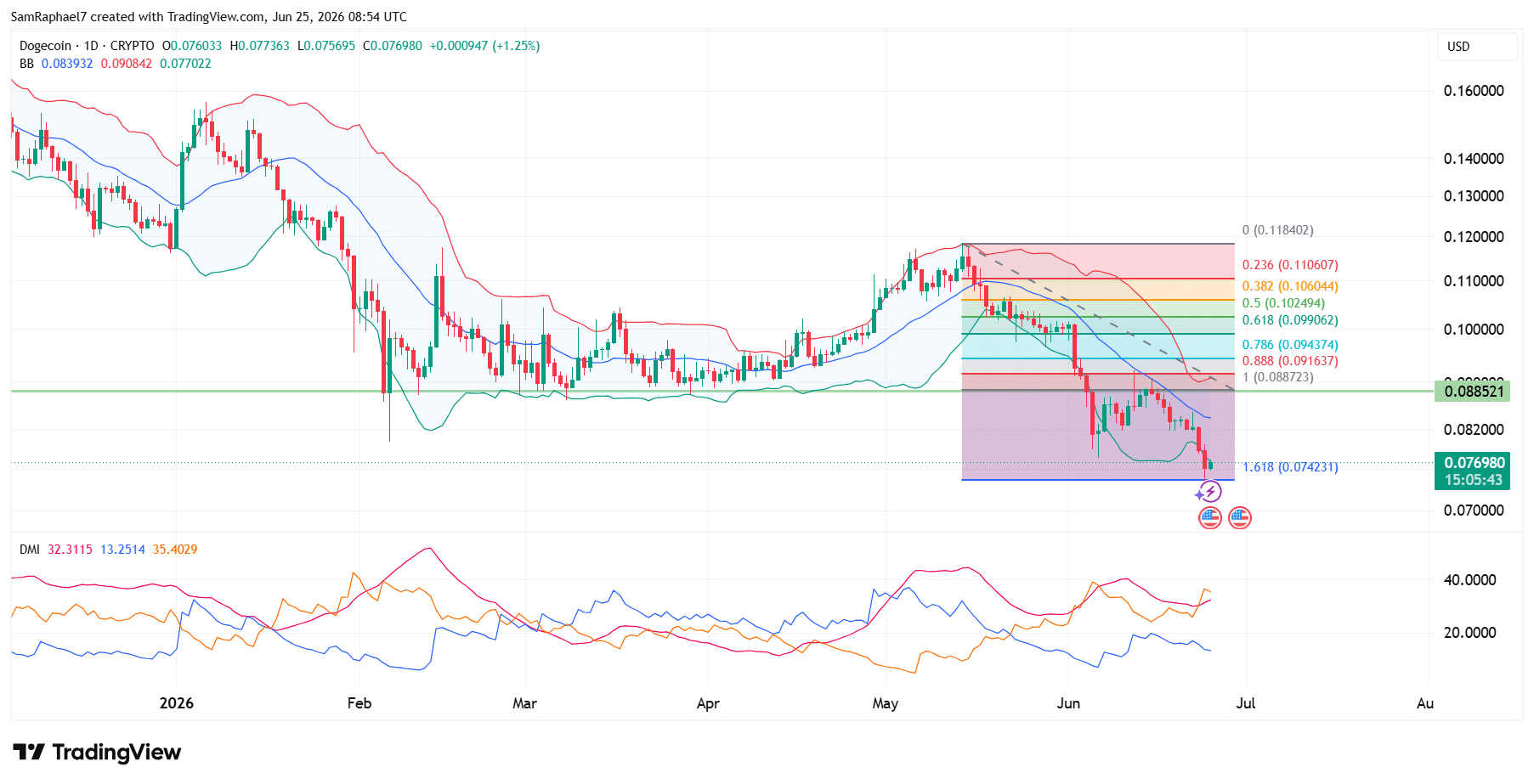Click the Jun time axis label
This screenshot has height=784, width=1534.
[x=1068, y=703]
